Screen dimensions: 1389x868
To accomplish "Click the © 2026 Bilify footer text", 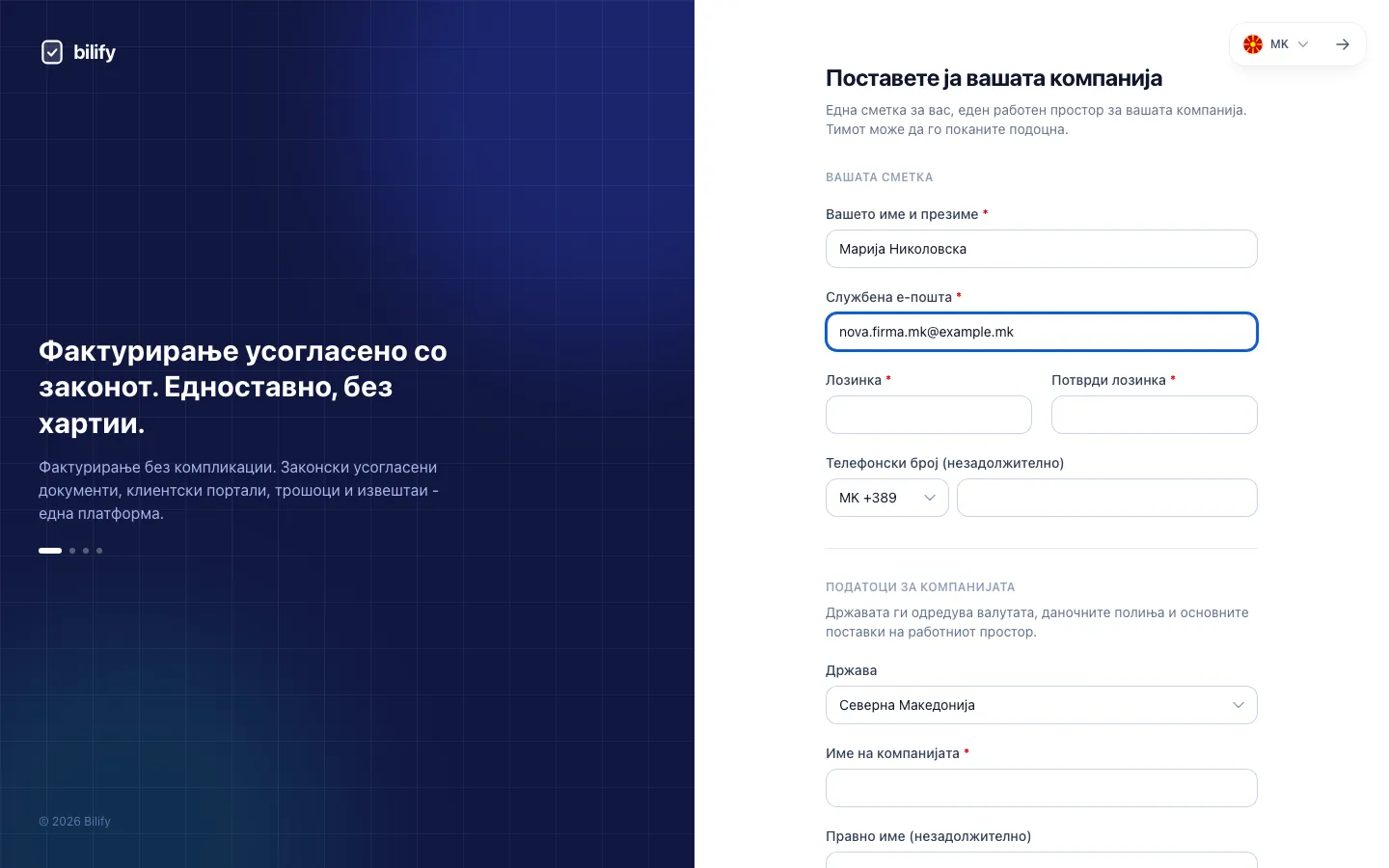I will click(74, 822).
